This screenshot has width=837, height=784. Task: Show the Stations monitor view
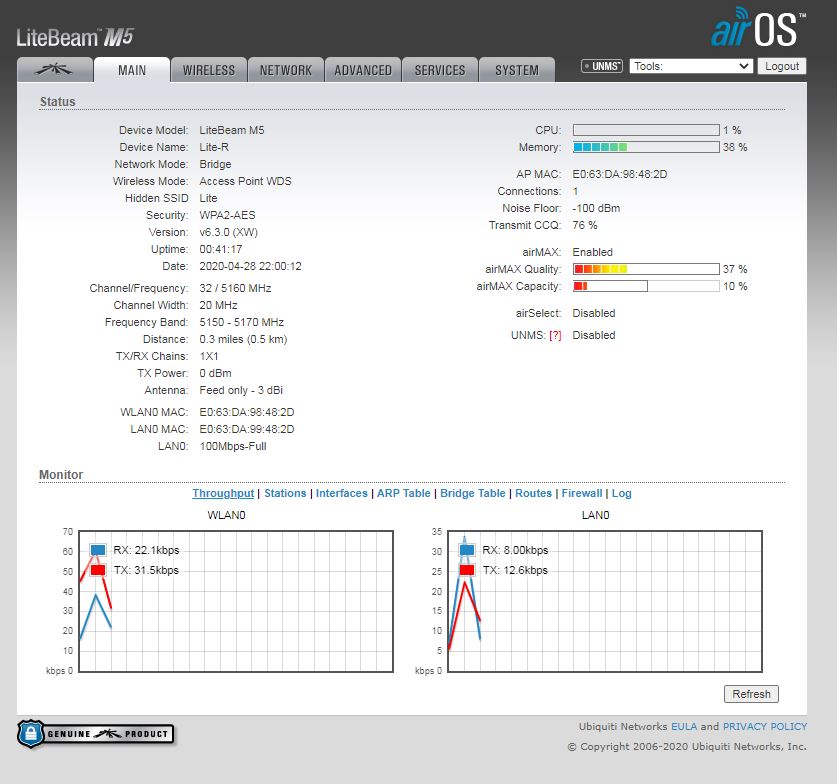click(285, 493)
